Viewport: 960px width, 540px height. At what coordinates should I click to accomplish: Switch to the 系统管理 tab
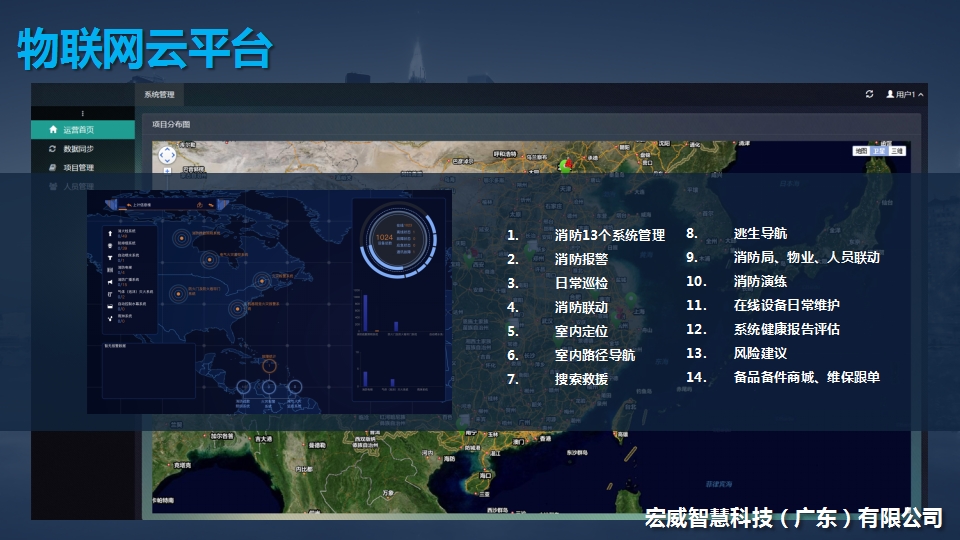[x=159, y=94]
